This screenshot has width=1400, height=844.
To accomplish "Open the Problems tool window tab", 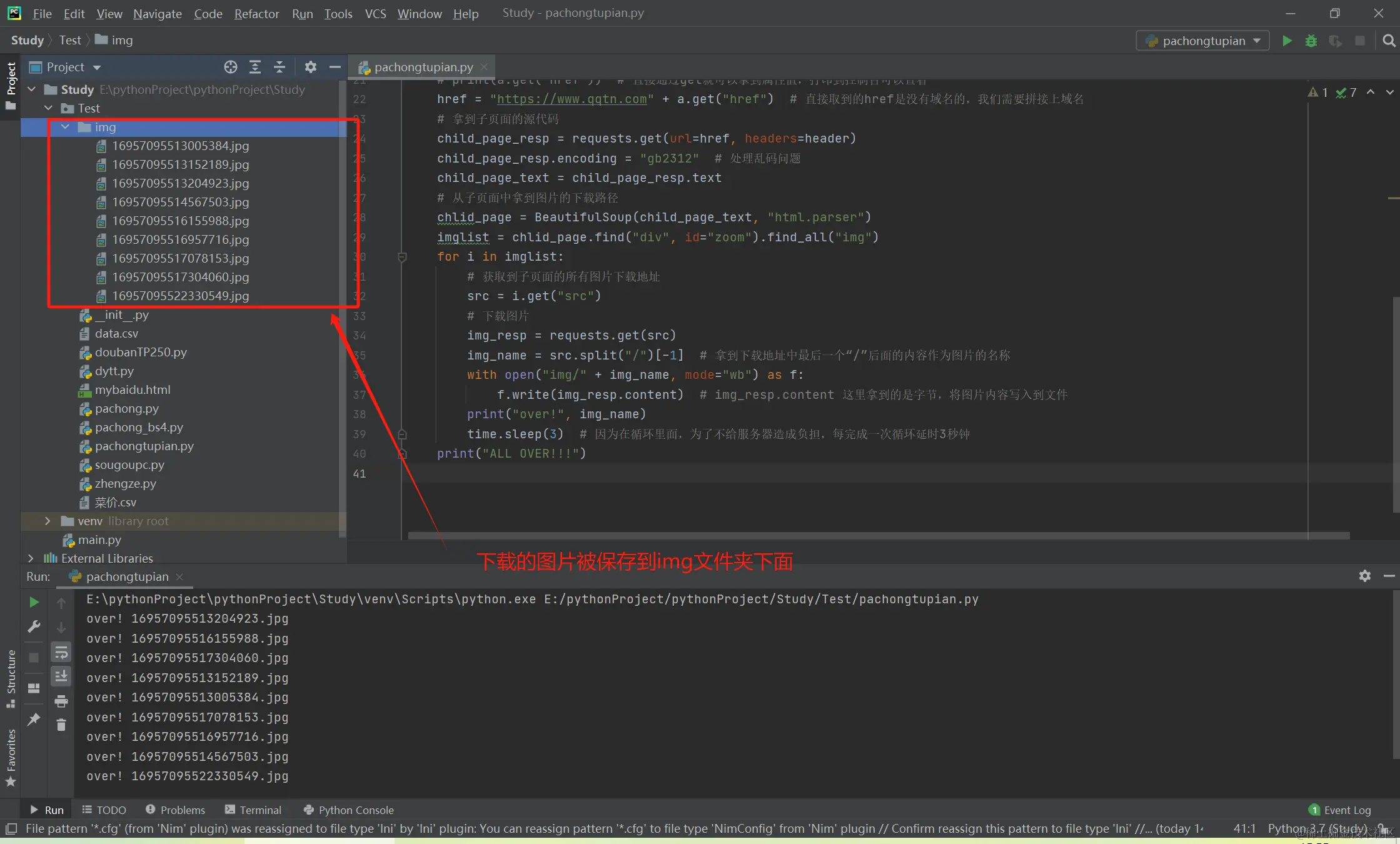I will 175,810.
